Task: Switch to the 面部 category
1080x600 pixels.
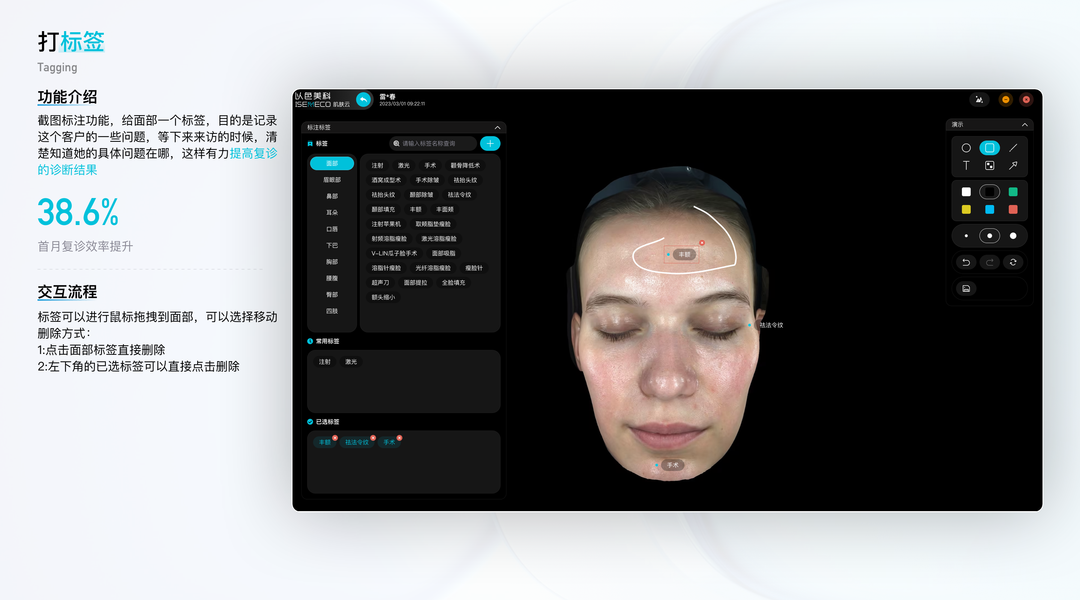Action: click(x=332, y=163)
